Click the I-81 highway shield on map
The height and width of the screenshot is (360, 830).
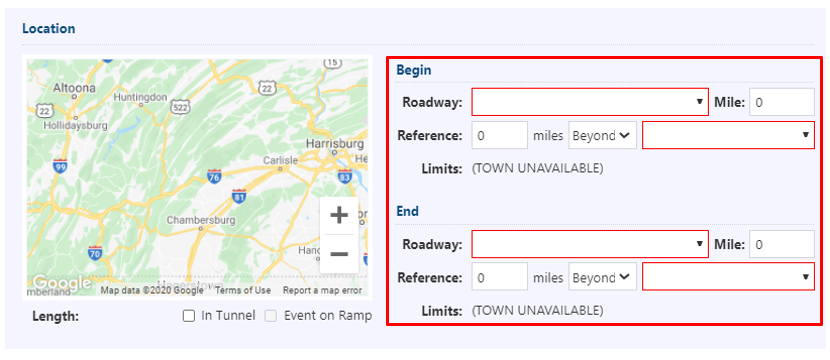pyautogui.click(x=239, y=196)
